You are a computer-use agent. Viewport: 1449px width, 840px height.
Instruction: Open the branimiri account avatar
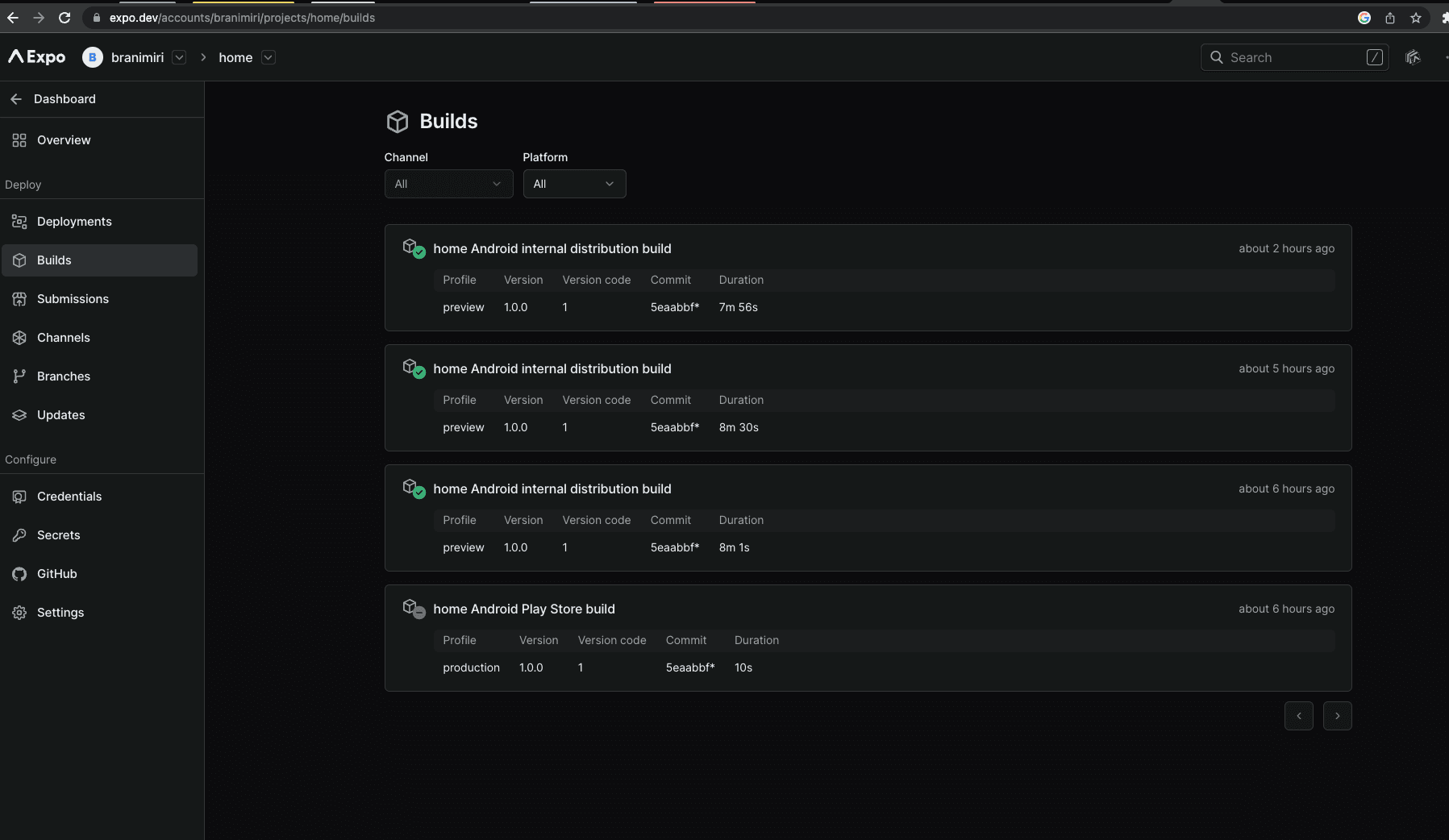click(x=93, y=57)
